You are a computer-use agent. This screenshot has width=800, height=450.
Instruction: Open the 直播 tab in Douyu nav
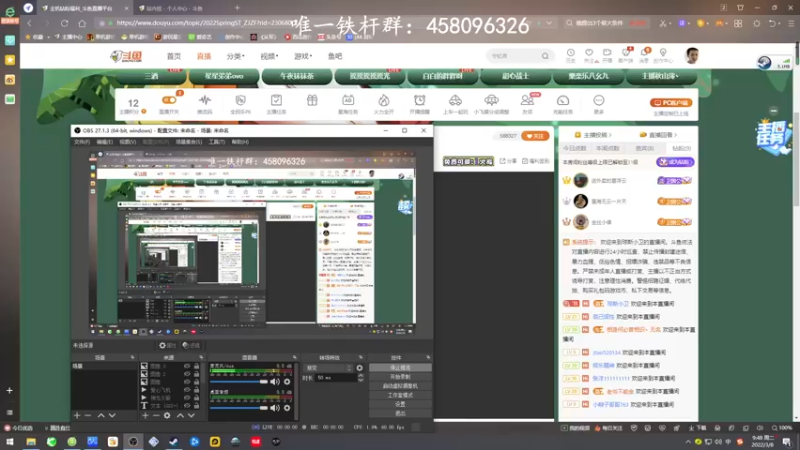[x=204, y=56]
